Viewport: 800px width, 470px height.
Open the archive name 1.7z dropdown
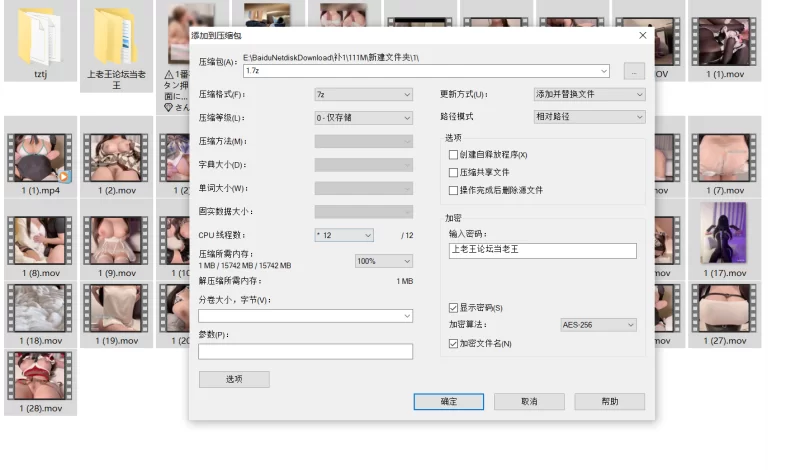click(x=604, y=71)
